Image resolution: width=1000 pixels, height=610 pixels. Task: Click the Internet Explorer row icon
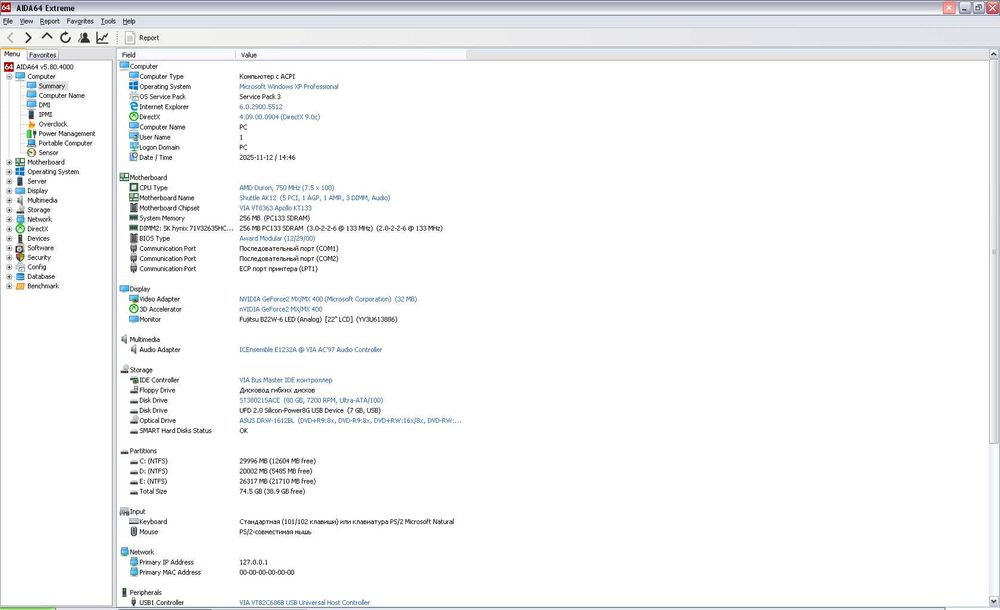click(x=134, y=107)
